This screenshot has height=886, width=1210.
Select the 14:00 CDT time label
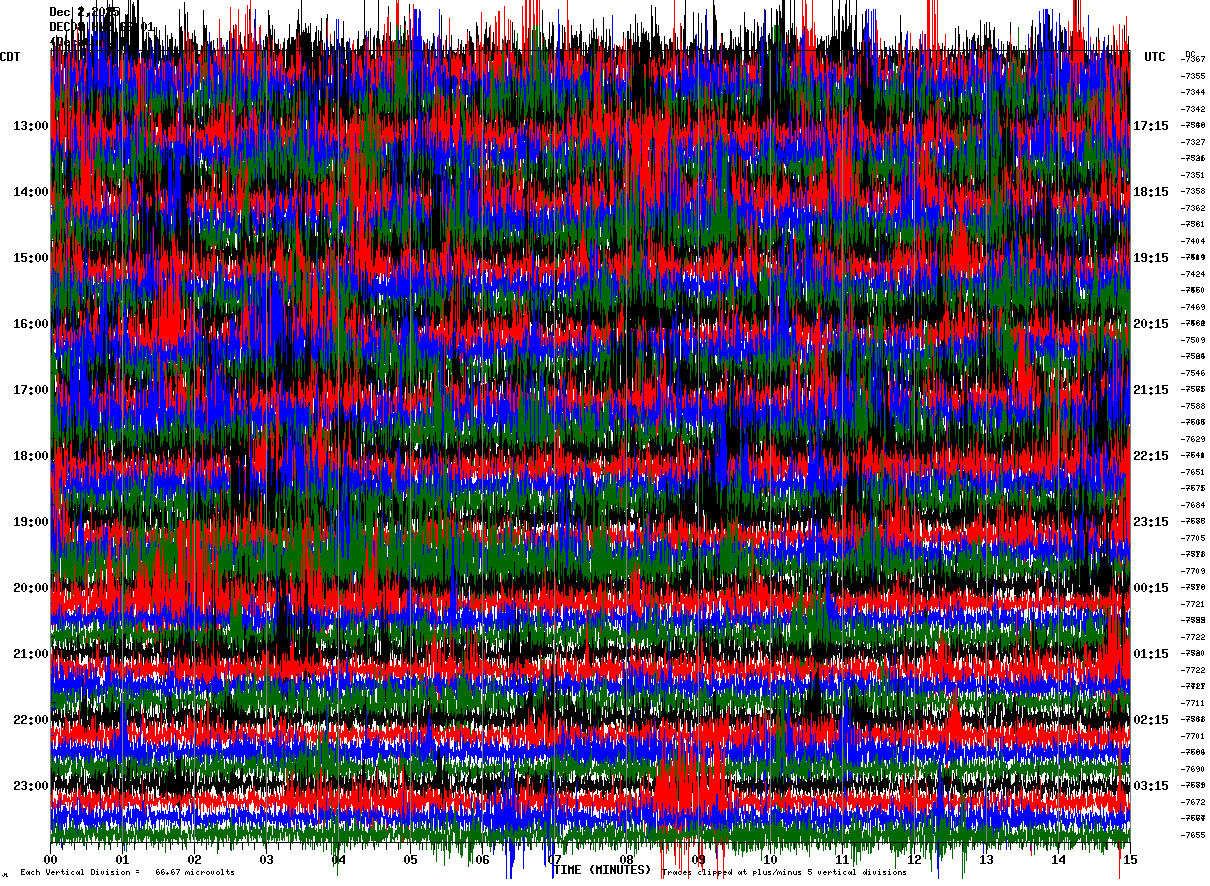31,192
